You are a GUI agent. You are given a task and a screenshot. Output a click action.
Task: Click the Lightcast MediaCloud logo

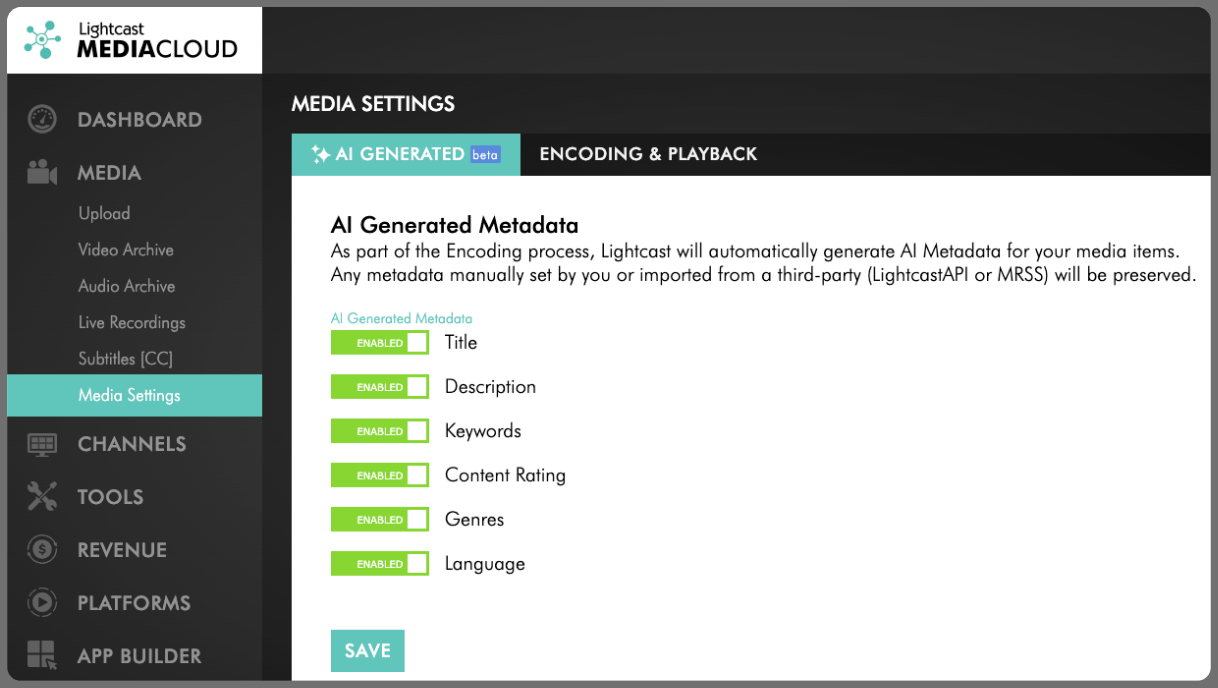133,40
